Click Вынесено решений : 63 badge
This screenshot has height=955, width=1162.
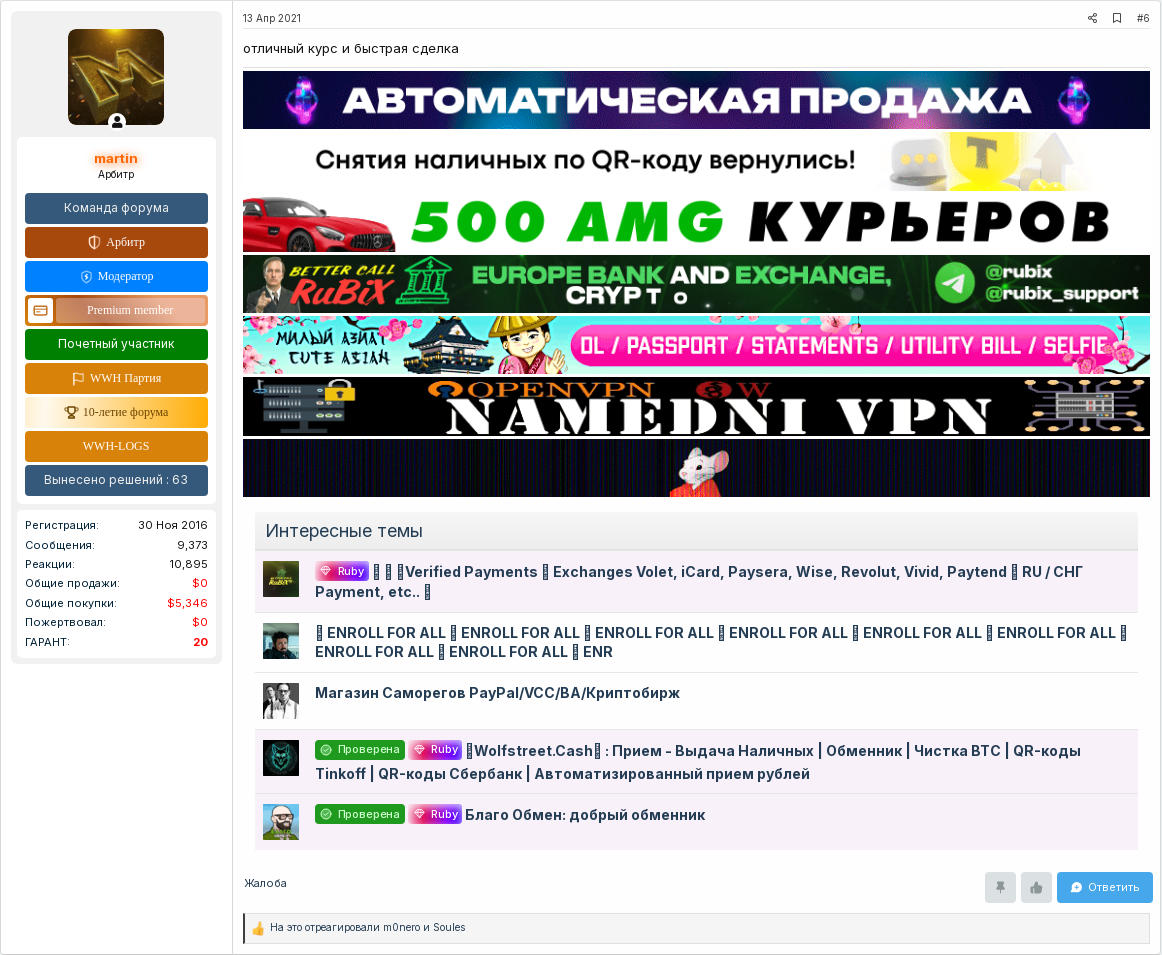(116, 480)
